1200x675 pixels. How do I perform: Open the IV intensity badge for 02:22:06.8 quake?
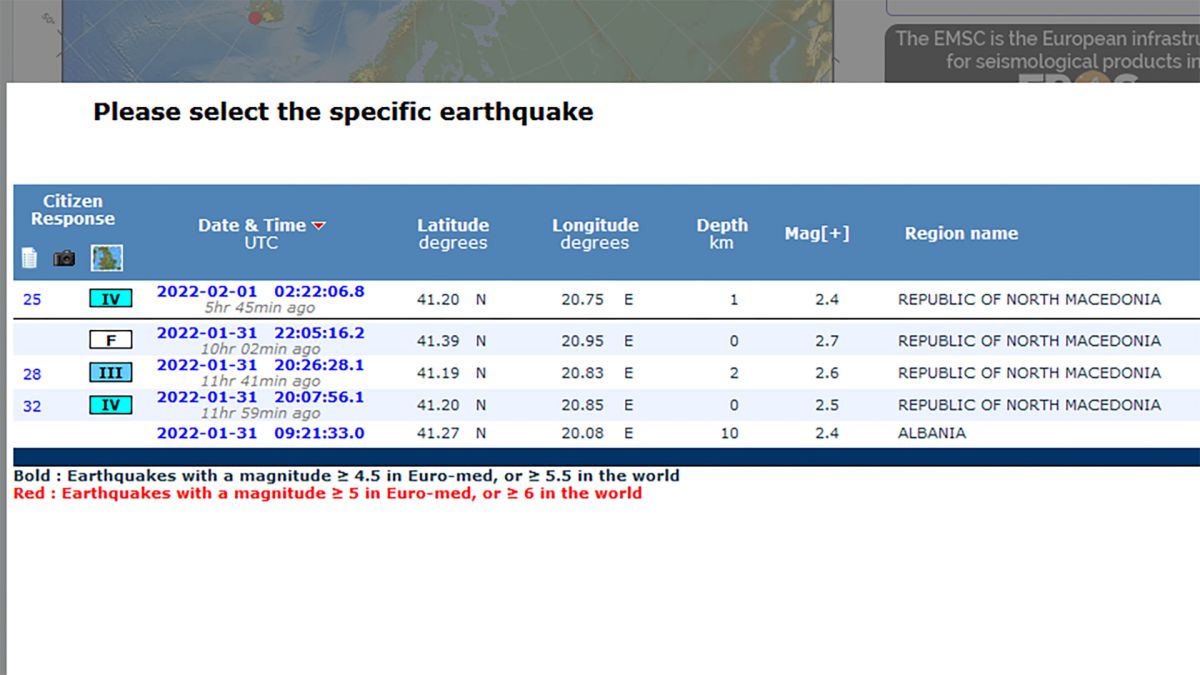pyautogui.click(x=110, y=299)
